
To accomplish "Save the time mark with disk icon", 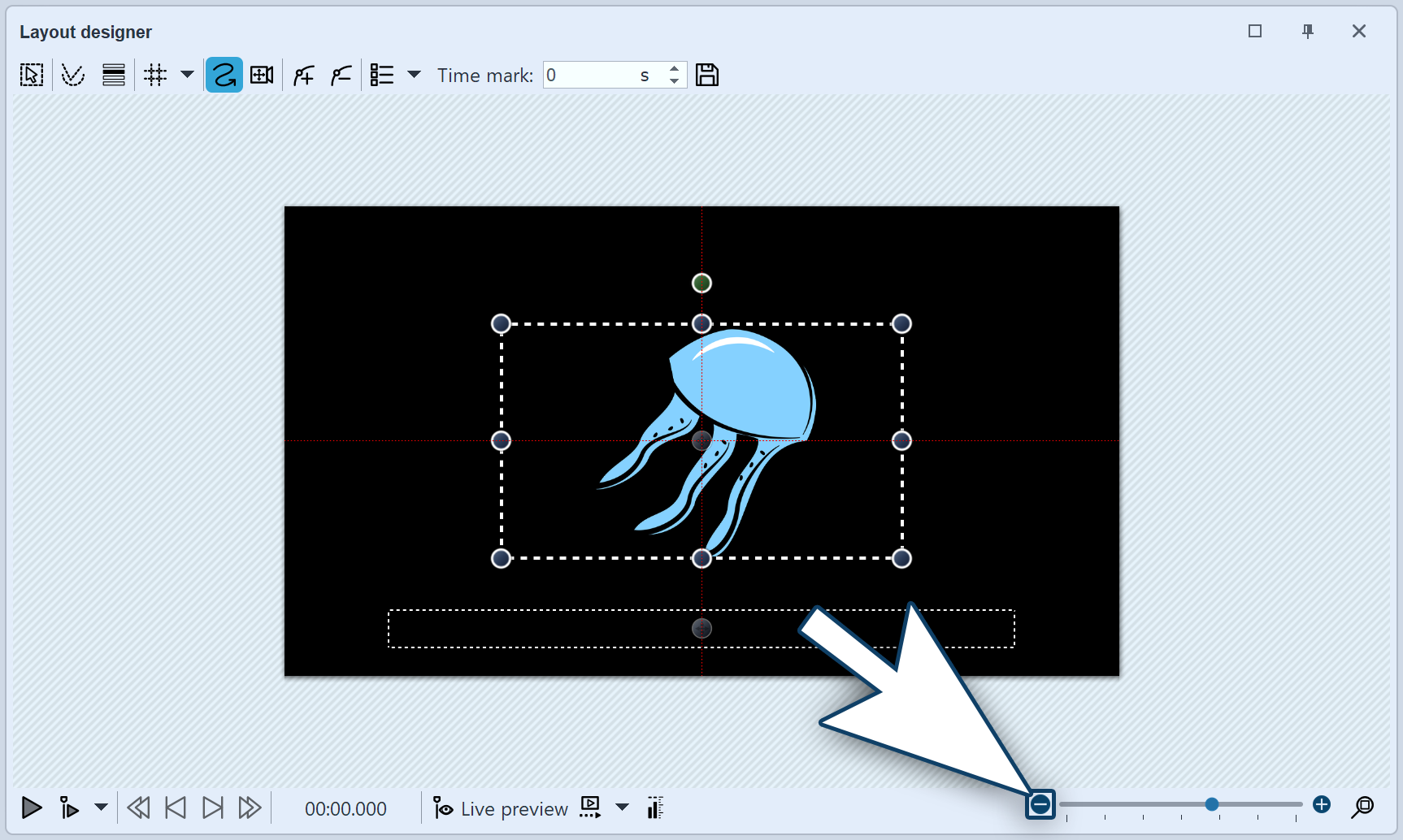I will coord(707,76).
